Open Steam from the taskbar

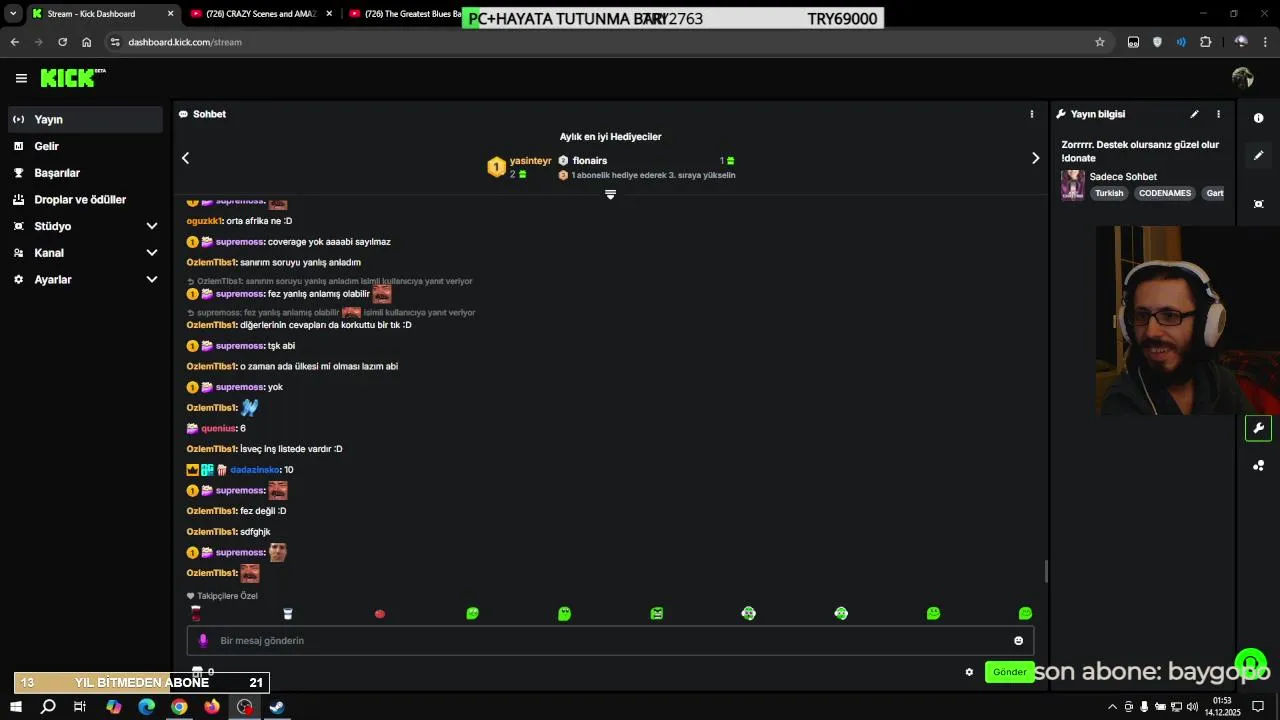[277, 707]
